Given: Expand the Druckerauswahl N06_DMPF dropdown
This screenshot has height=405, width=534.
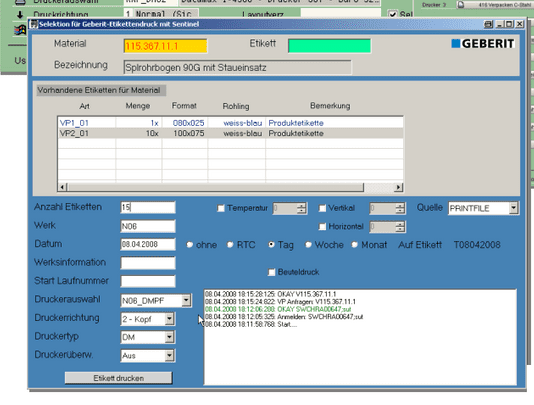Looking at the screenshot, I should pyautogui.click(x=186, y=300).
